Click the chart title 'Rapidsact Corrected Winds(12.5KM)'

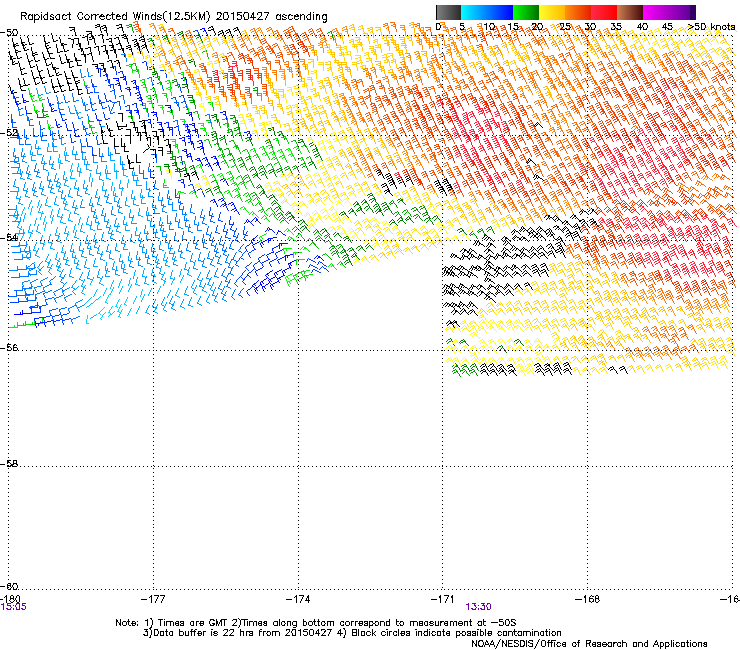[x=115, y=17]
